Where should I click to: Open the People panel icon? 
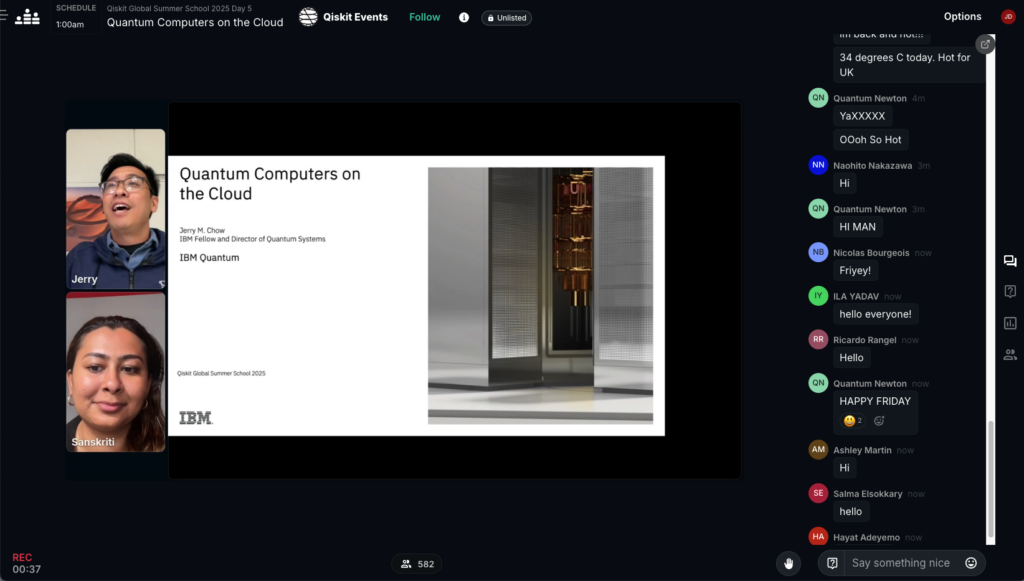(1010, 354)
